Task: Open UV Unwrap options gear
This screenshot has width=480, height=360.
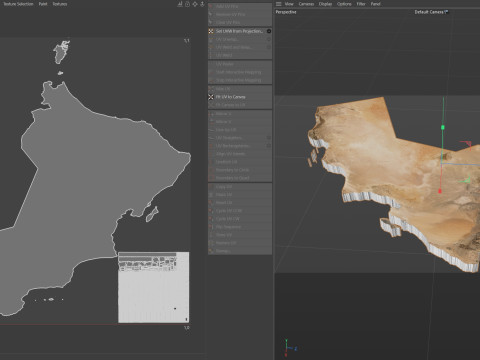Action: click(269, 39)
